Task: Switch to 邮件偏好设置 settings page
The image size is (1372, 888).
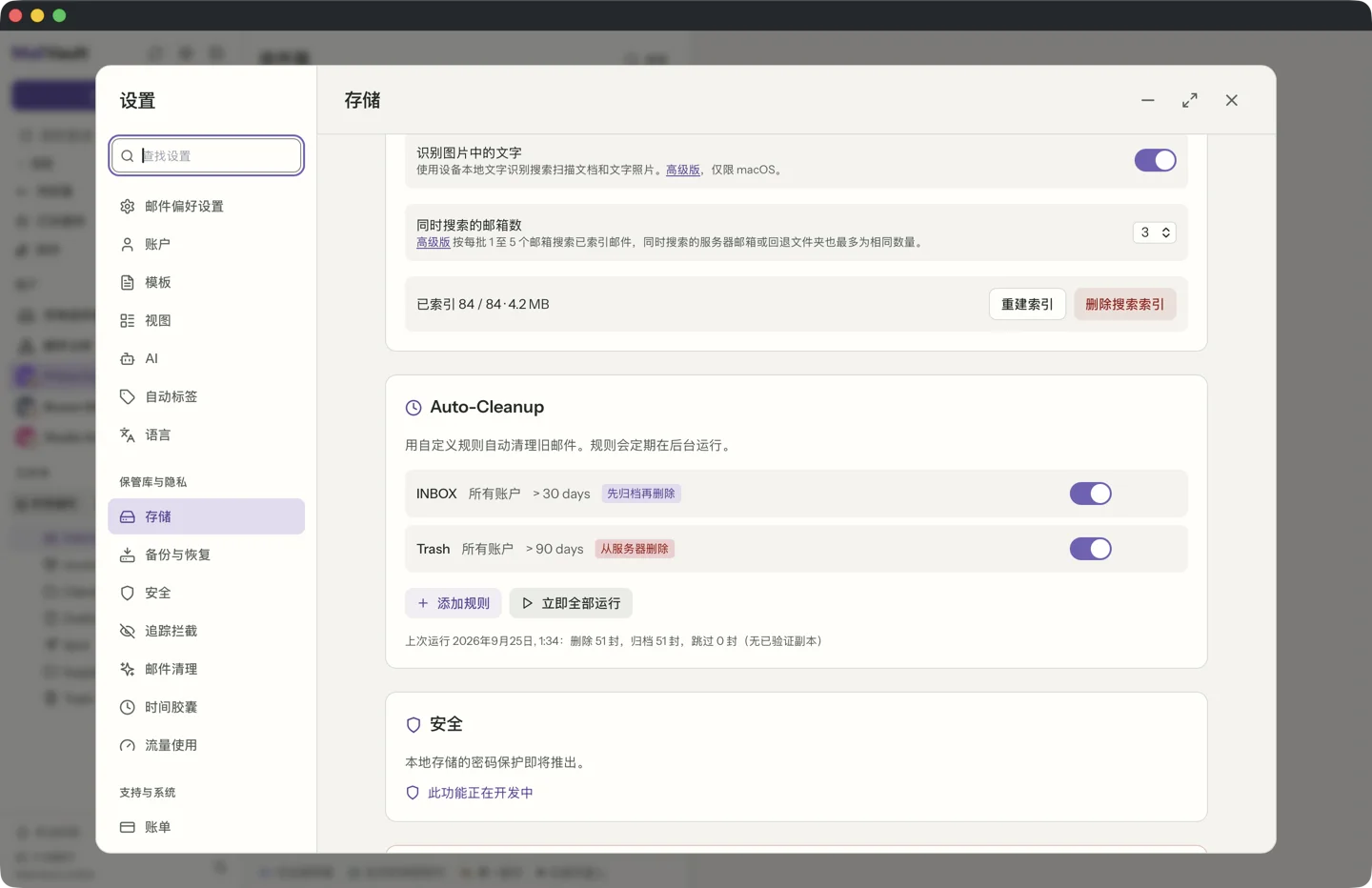Action: (x=206, y=207)
